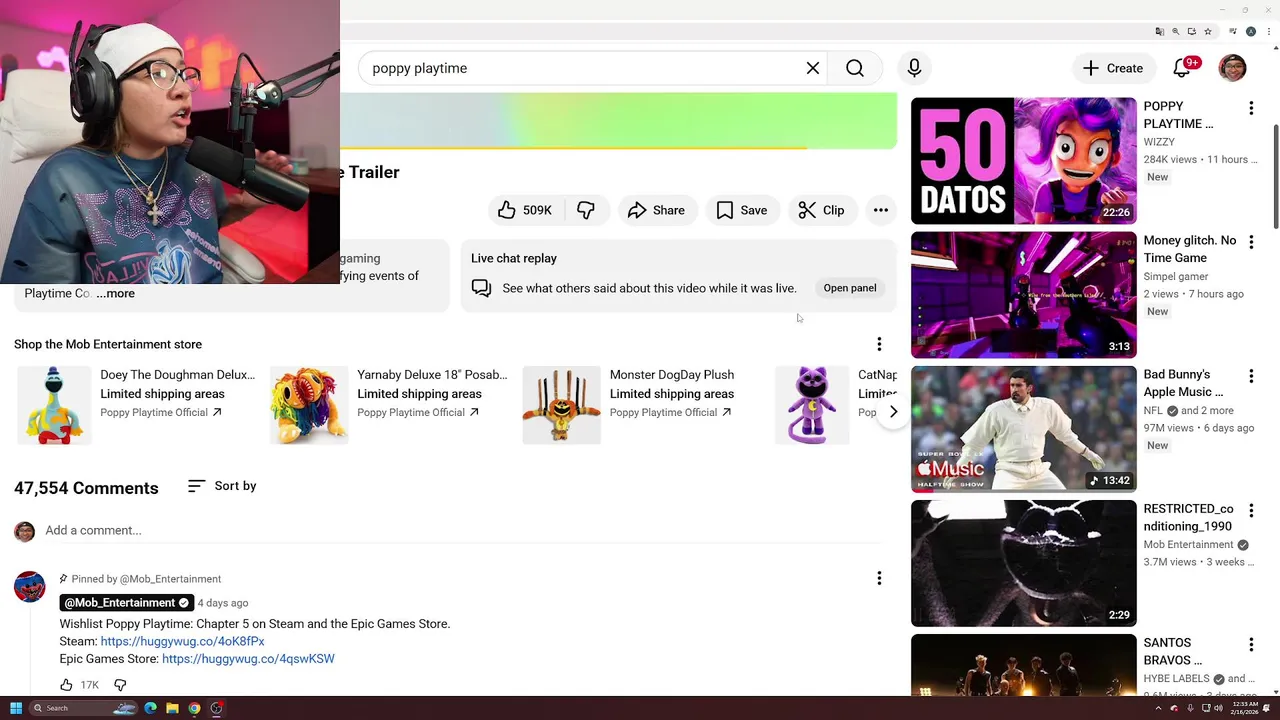Click the Chrome zoom magnifier icon

(x=1176, y=32)
